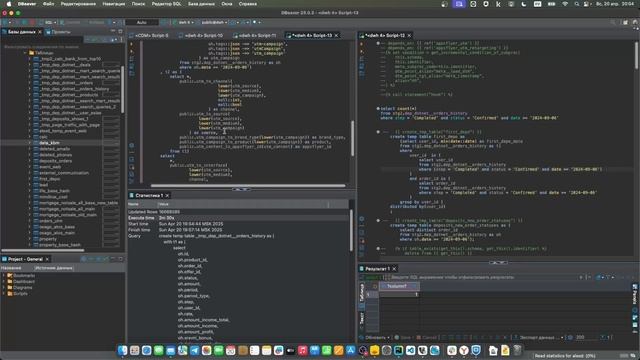Open Wi-Fi status in macOS menu bar
The width and height of the screenshot is (640, 360).
(x=565, y=4)
